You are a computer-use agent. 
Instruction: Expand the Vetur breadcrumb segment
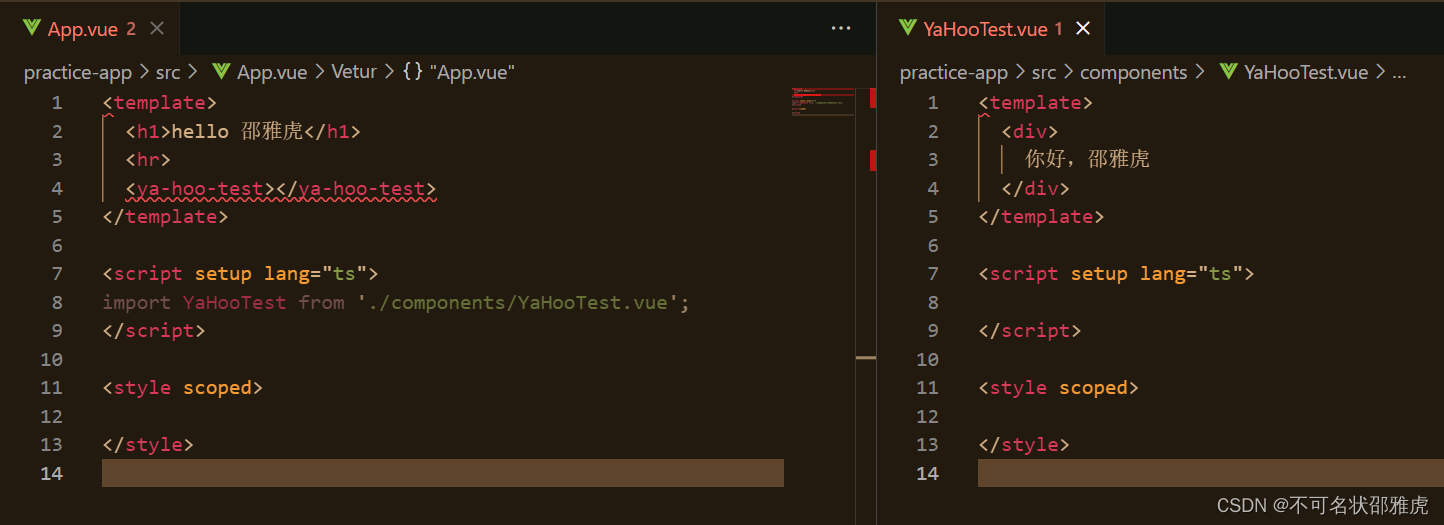point(354,72)
